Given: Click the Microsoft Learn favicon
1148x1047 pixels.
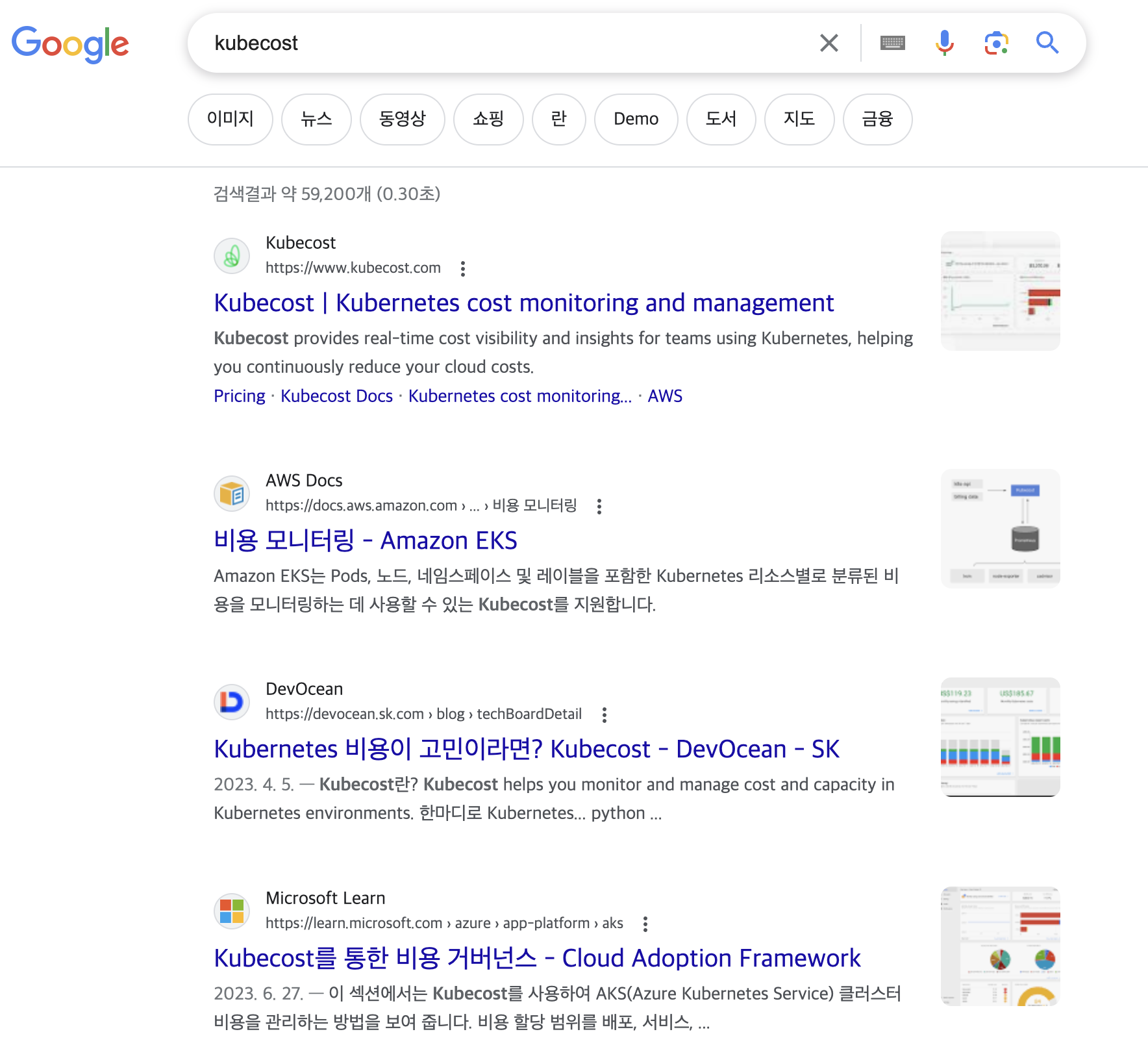Looking at the screenshot, I should pyautogui.click(x=232, y=911).
